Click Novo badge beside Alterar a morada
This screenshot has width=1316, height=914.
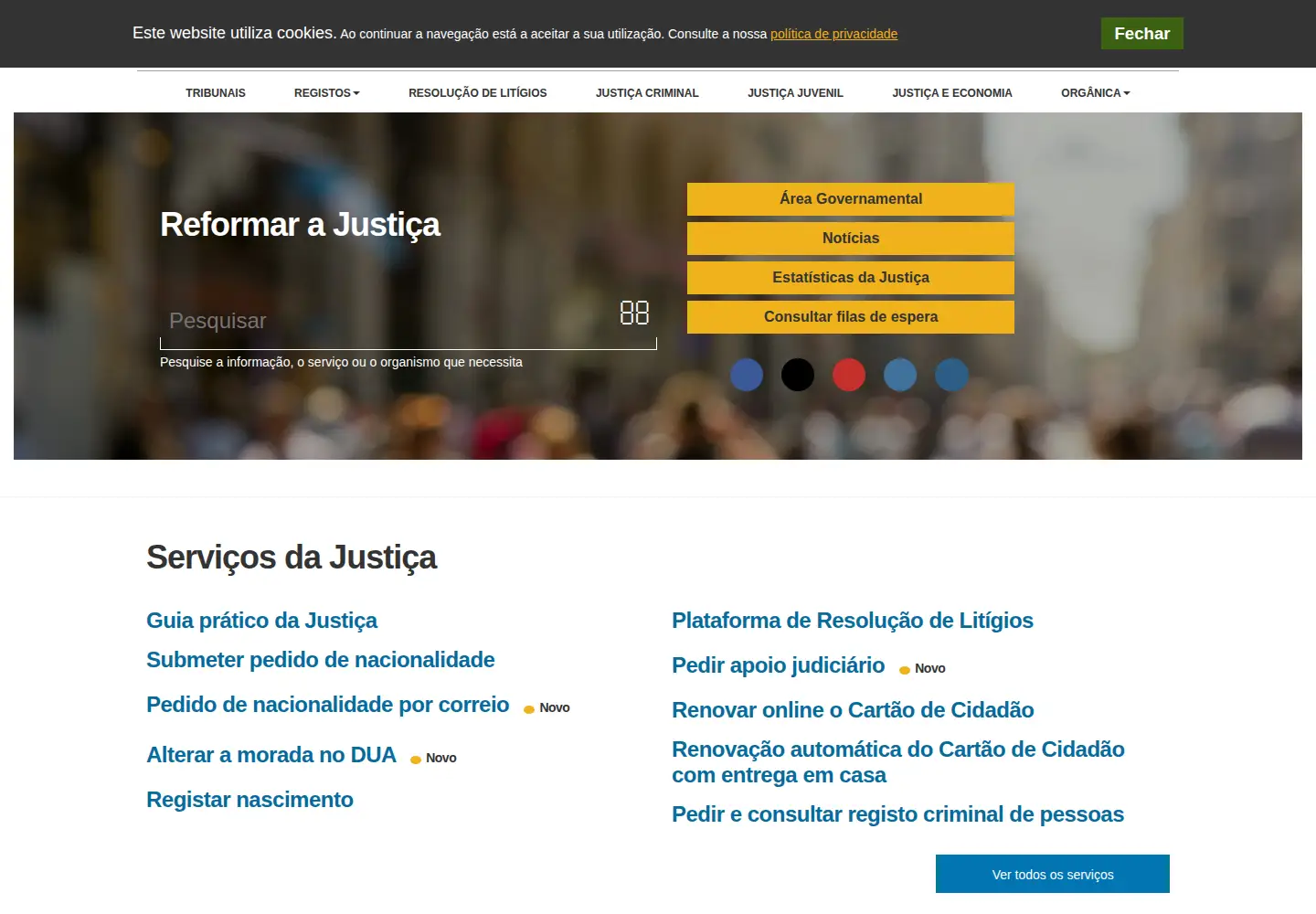[x=434, y=759]
